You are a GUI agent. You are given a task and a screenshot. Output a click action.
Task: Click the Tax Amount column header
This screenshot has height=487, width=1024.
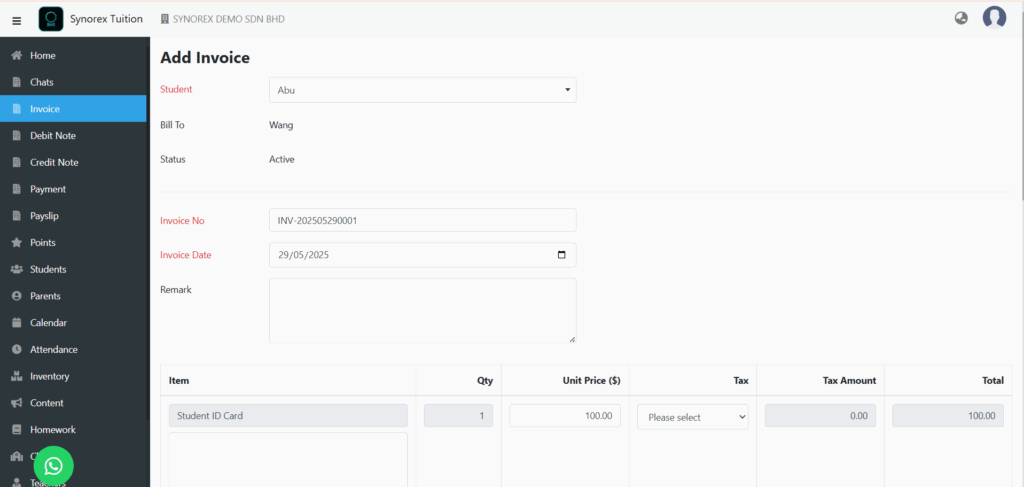[x=850, y=380]
